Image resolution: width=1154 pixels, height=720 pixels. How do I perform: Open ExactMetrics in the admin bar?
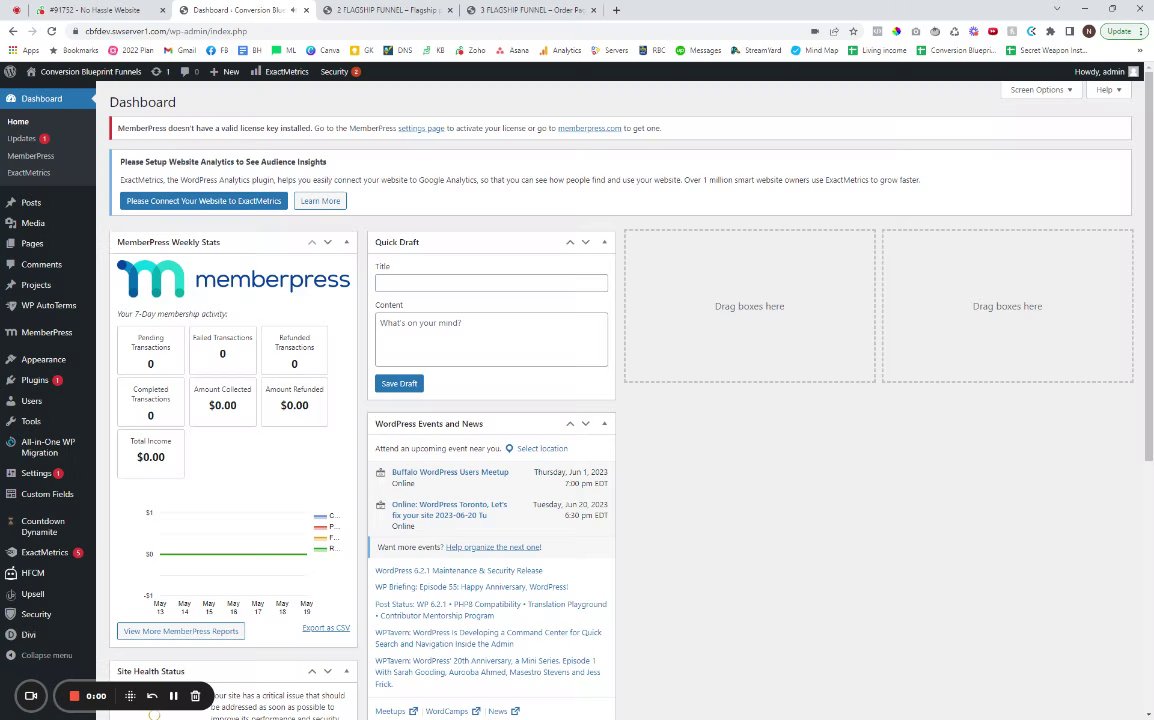click(280, 71)
